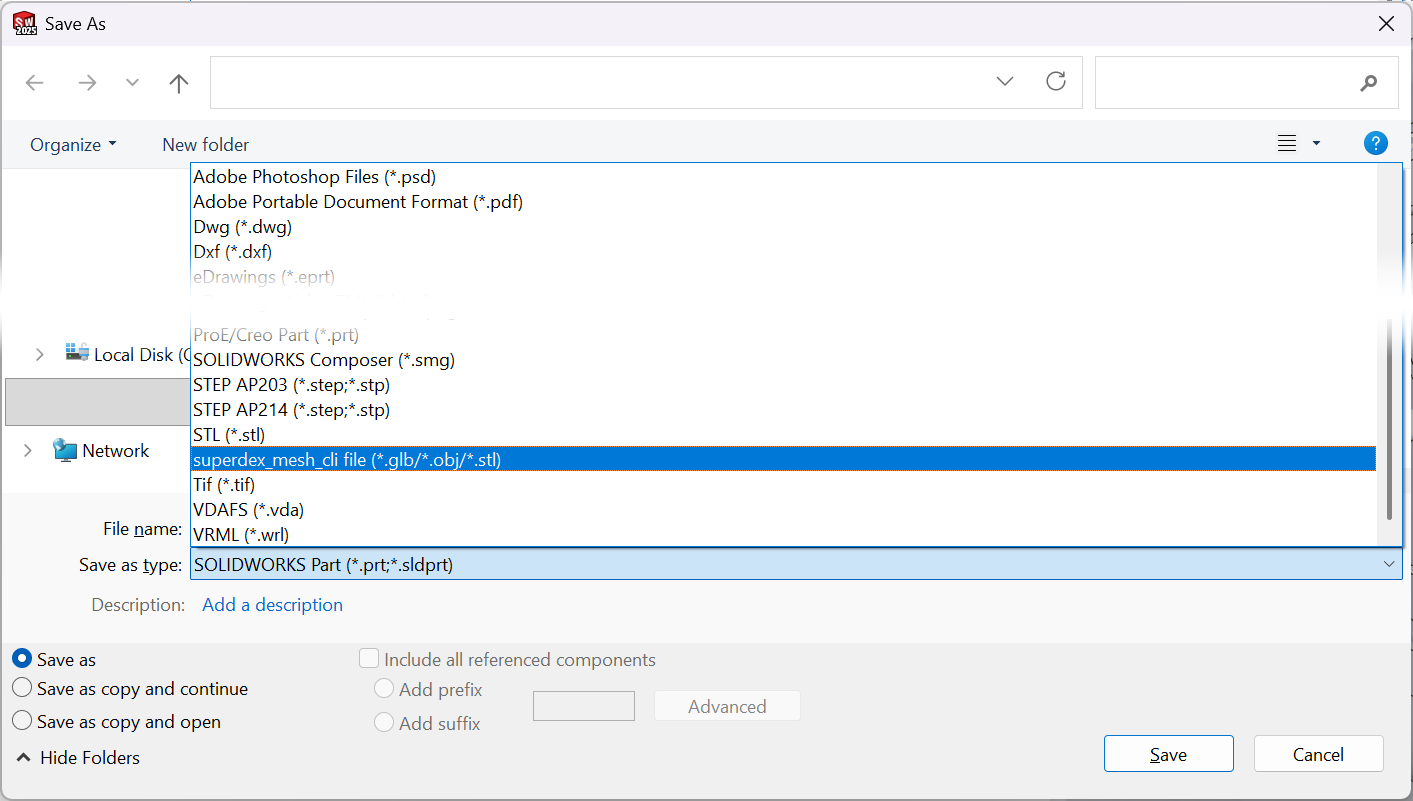Viewport: 1413px width, 801px height.
Task: Open the Organize menu
Action: click(73, 145)
